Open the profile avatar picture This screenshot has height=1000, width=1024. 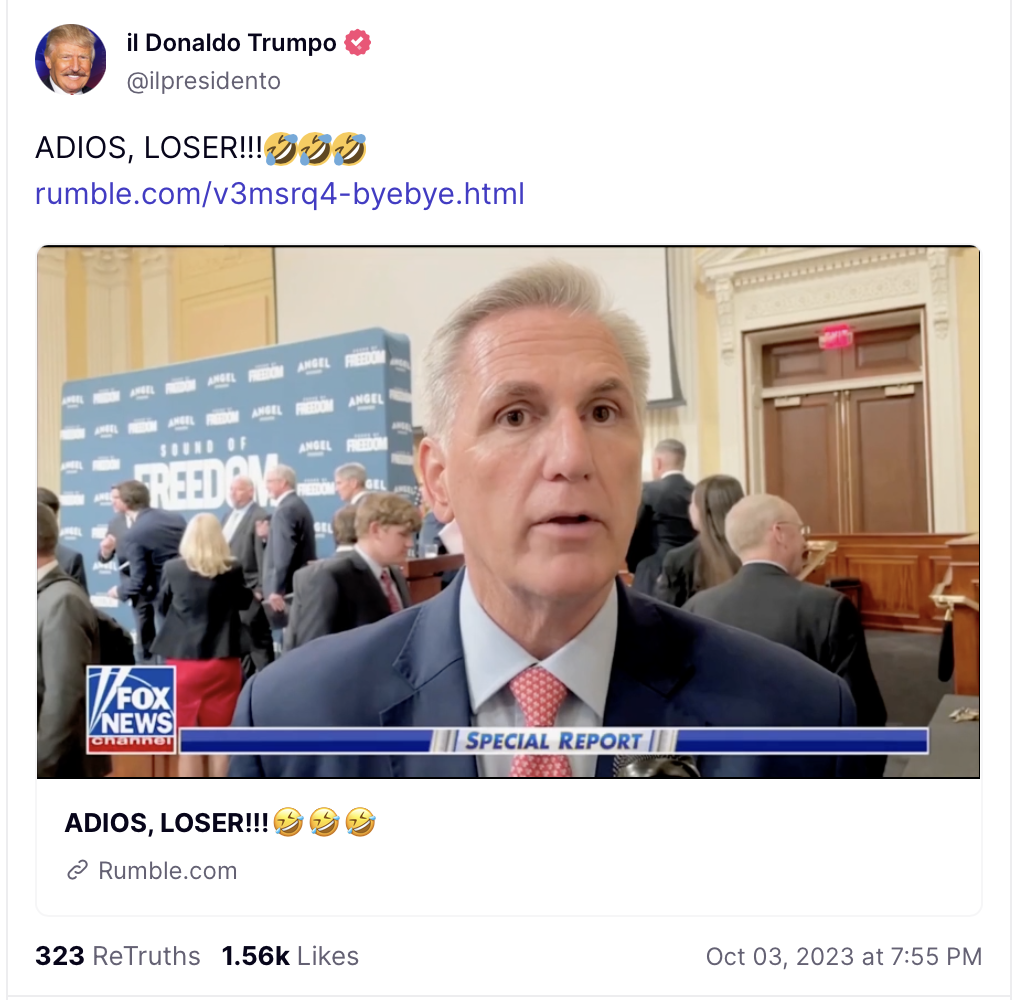point(71,60)
